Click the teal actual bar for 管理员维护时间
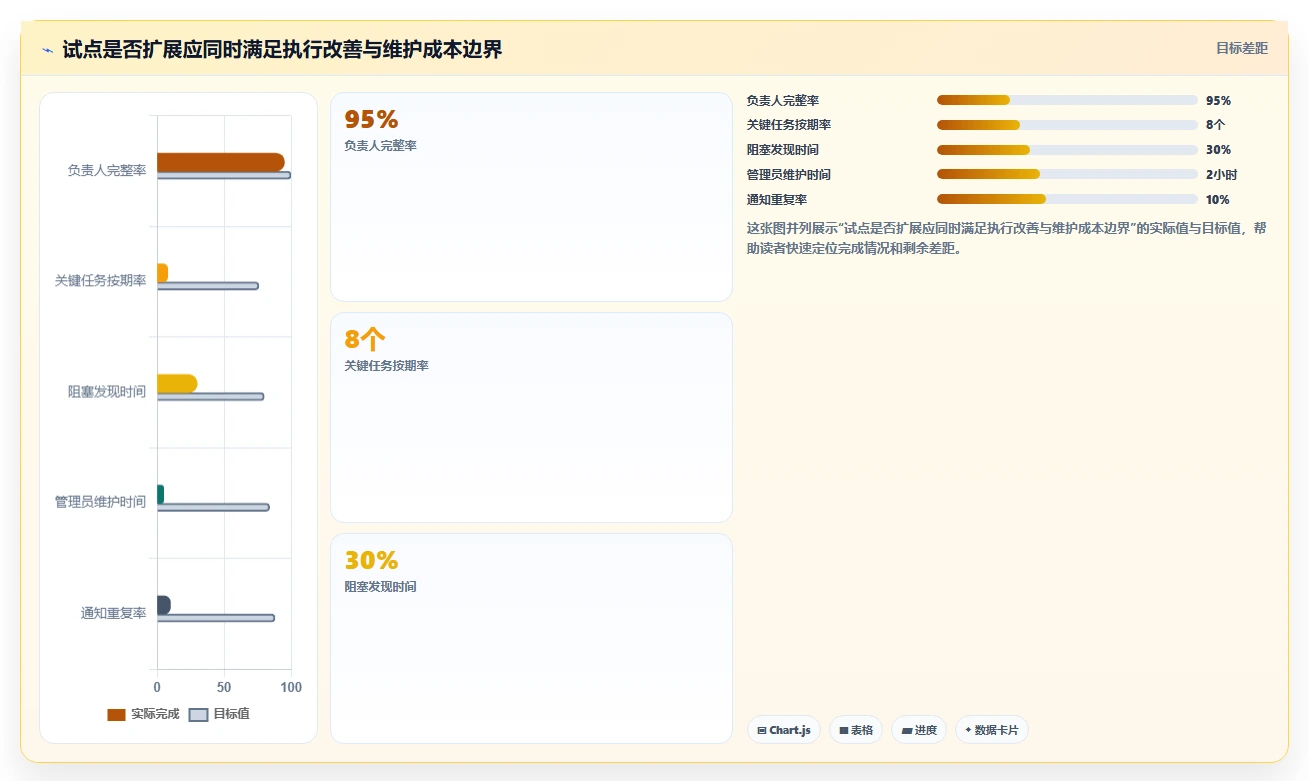The image size is (1309, 781). [x=160, y=494]
